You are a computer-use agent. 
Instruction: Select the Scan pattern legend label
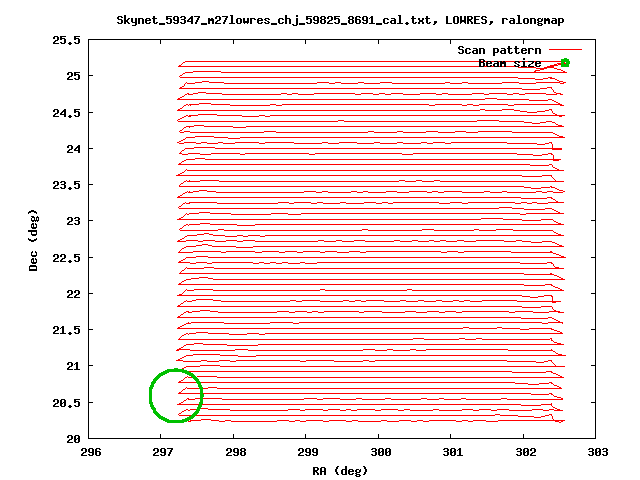point(499,50)
